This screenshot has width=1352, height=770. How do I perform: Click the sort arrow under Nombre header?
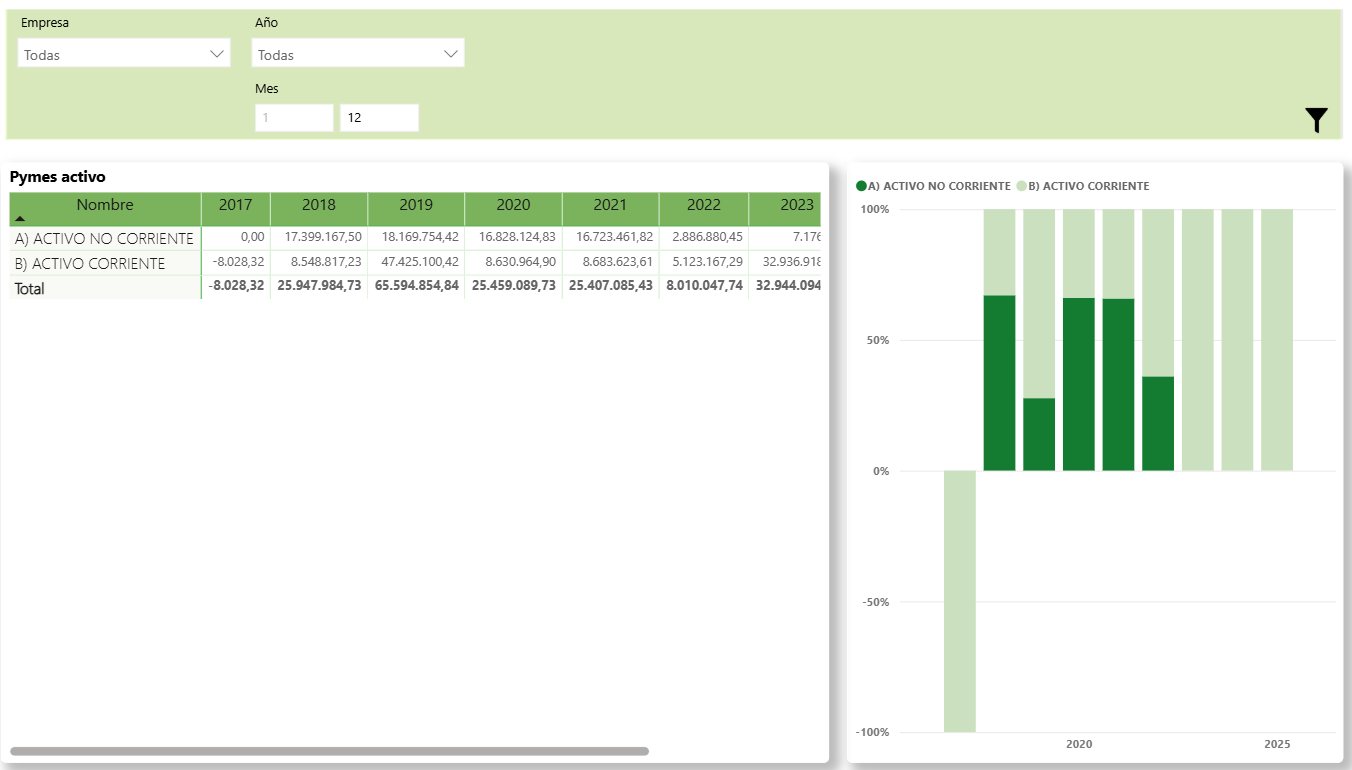[20, 218]
